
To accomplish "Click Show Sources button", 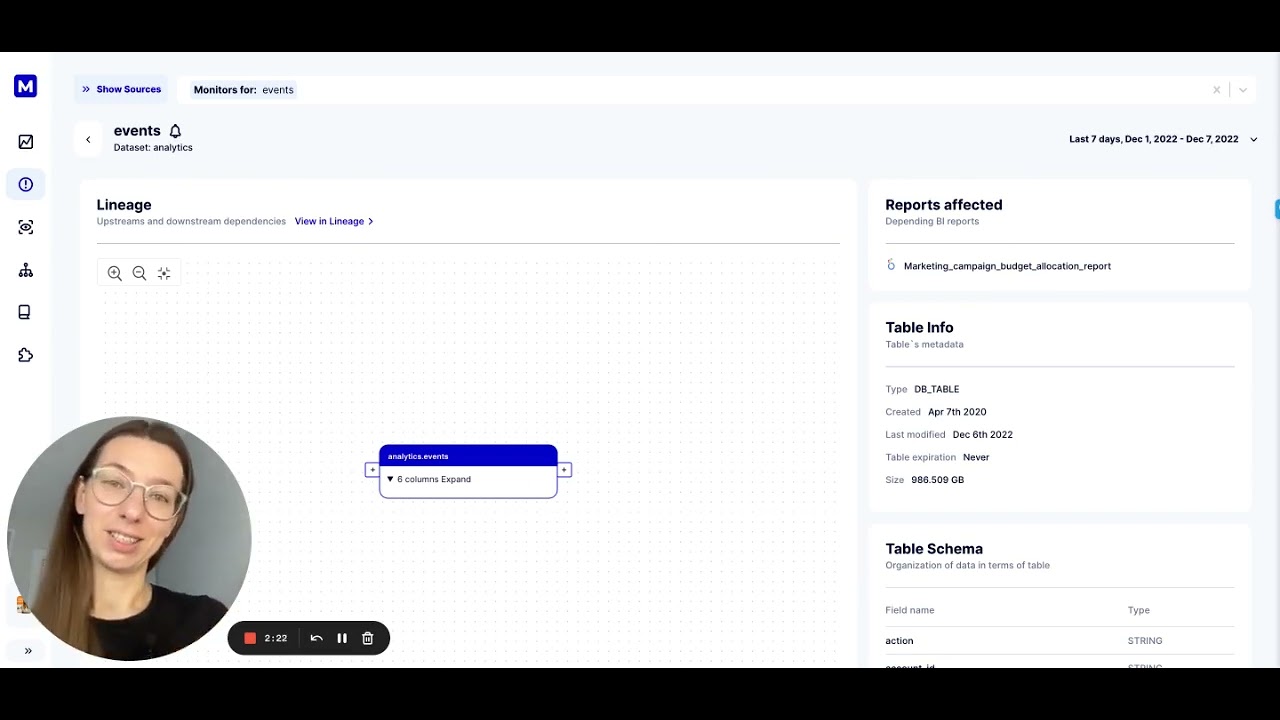I will pos(121,89).
